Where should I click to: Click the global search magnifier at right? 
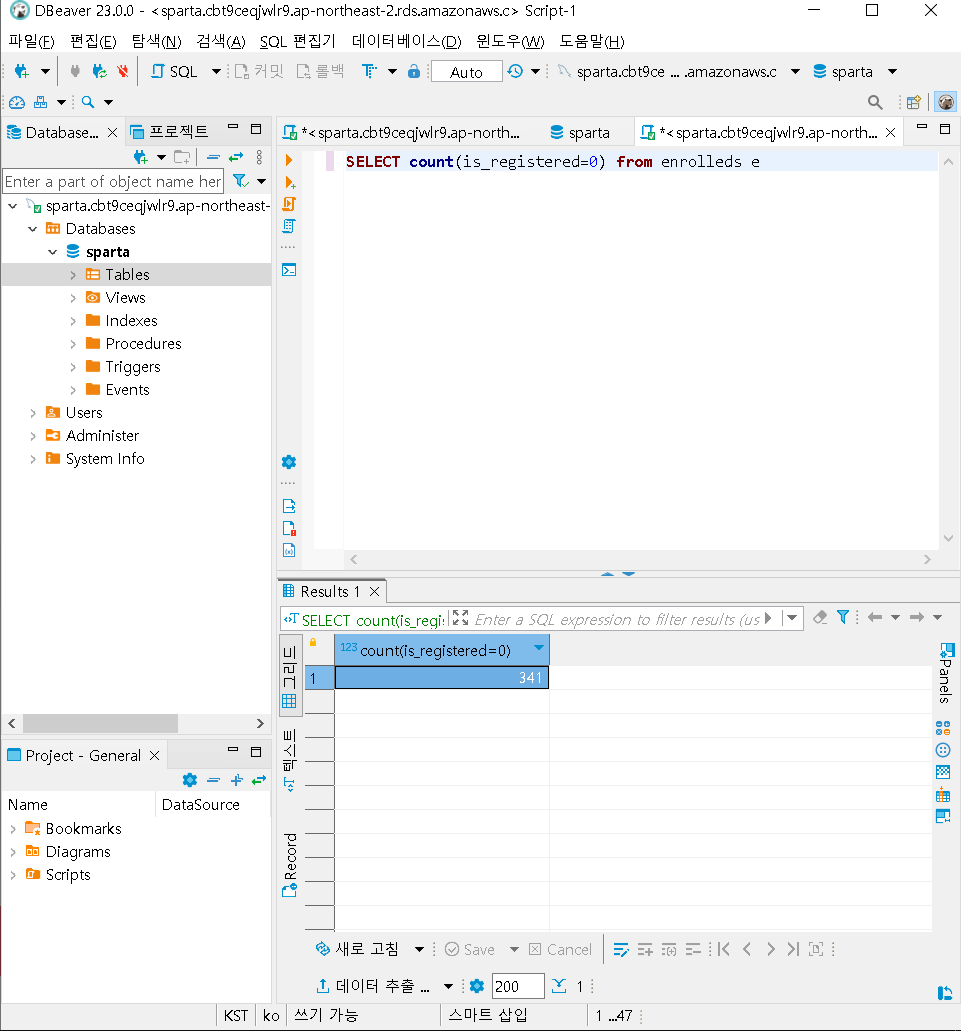[x=875, y=102]
